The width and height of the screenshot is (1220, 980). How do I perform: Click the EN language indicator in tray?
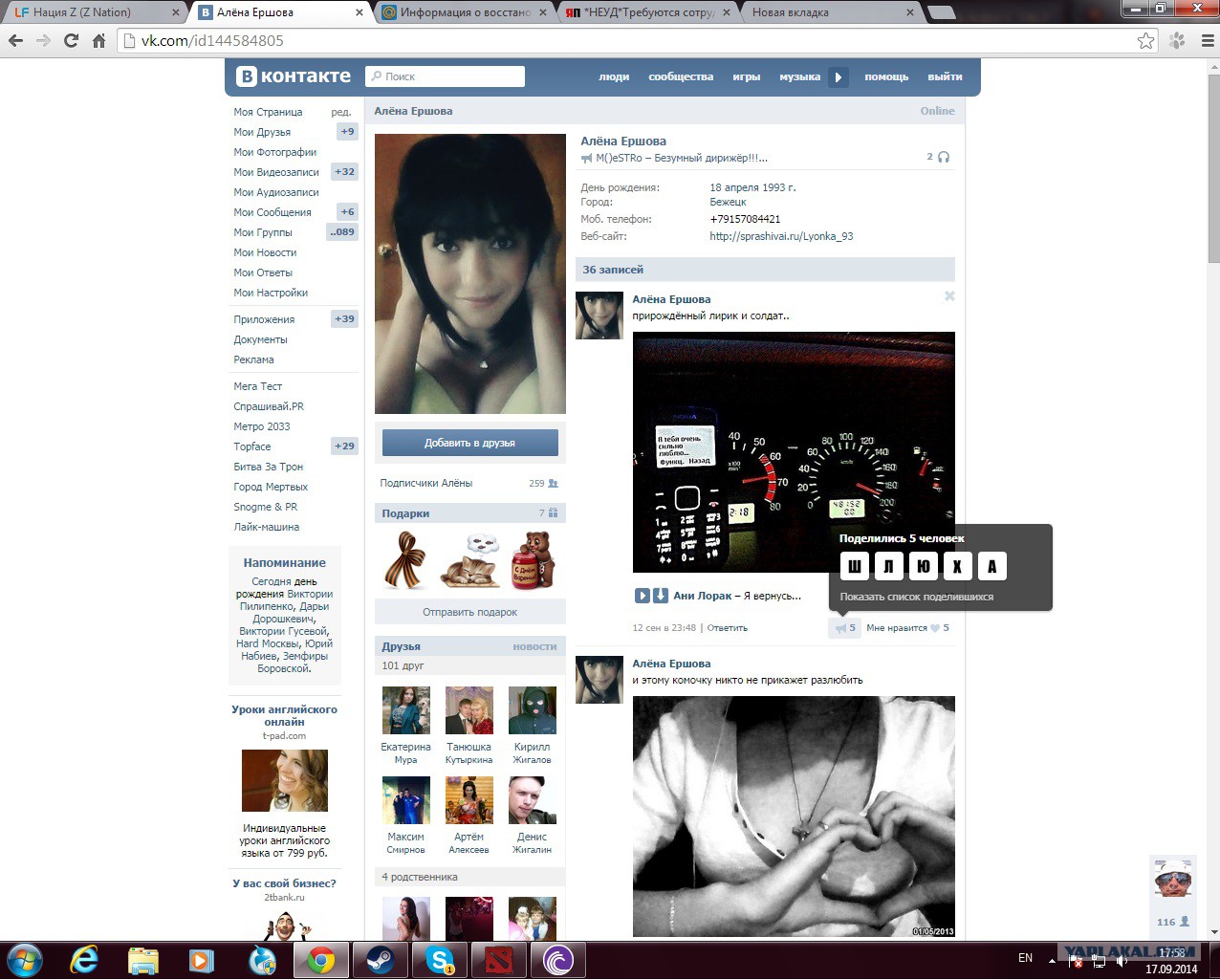tap(1025, 957)
